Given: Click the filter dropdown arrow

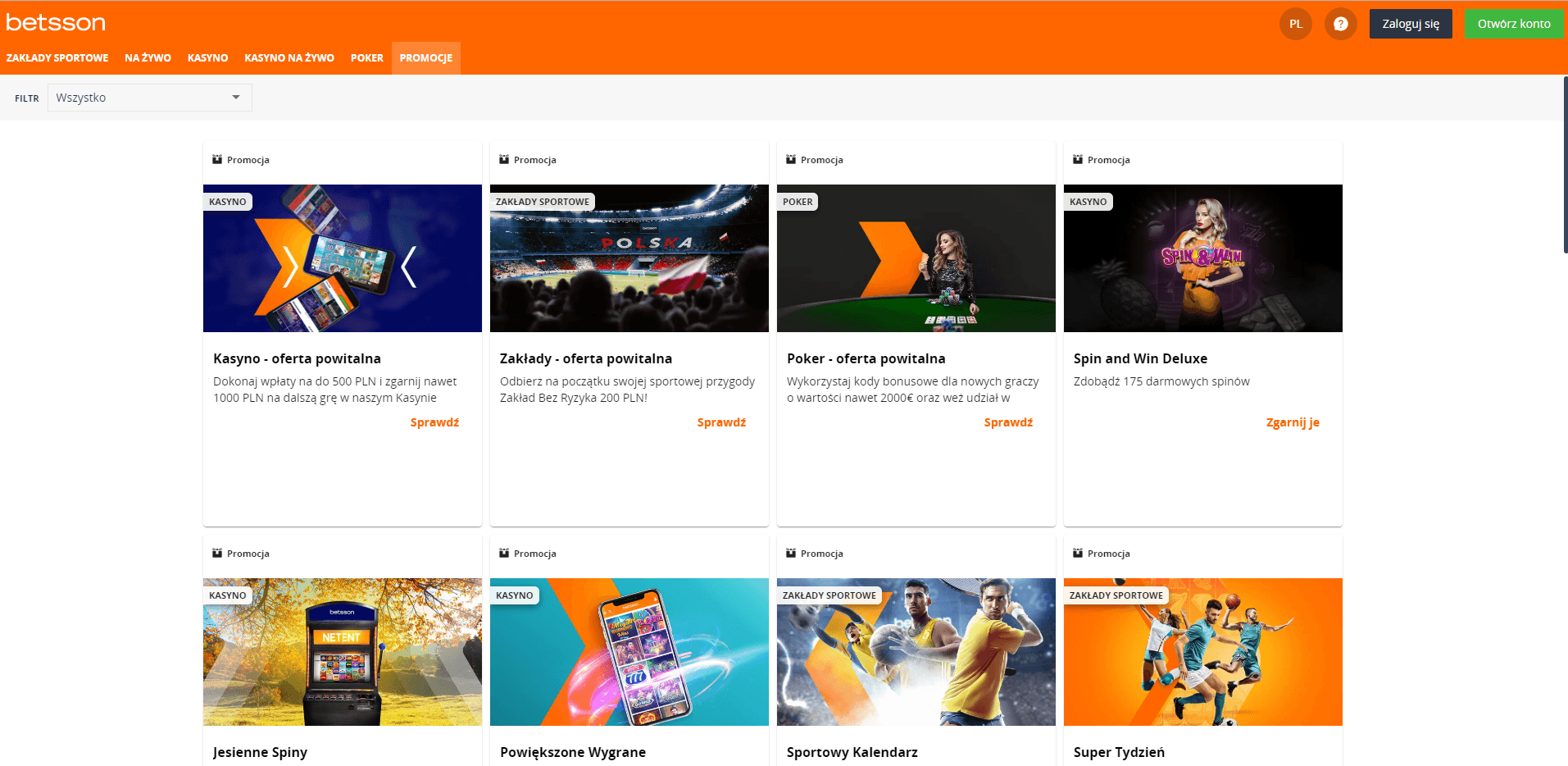Looking at the screenshot, I should click(236, 97).
